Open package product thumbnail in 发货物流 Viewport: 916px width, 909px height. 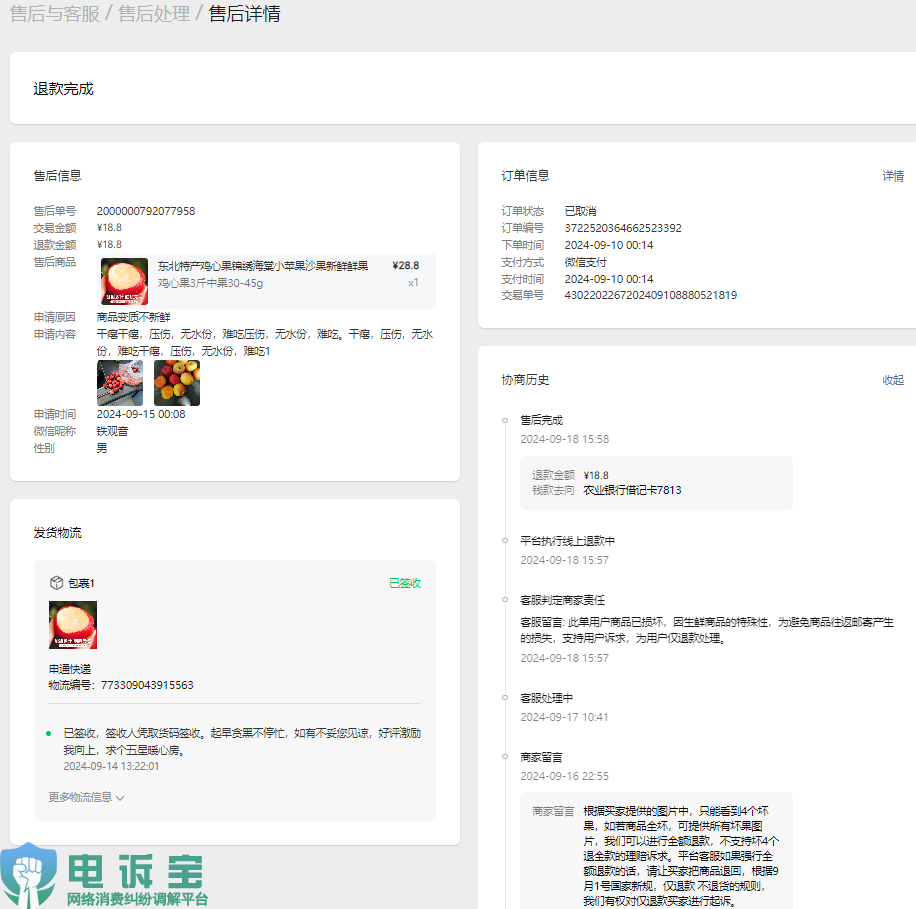click(73, 624)
